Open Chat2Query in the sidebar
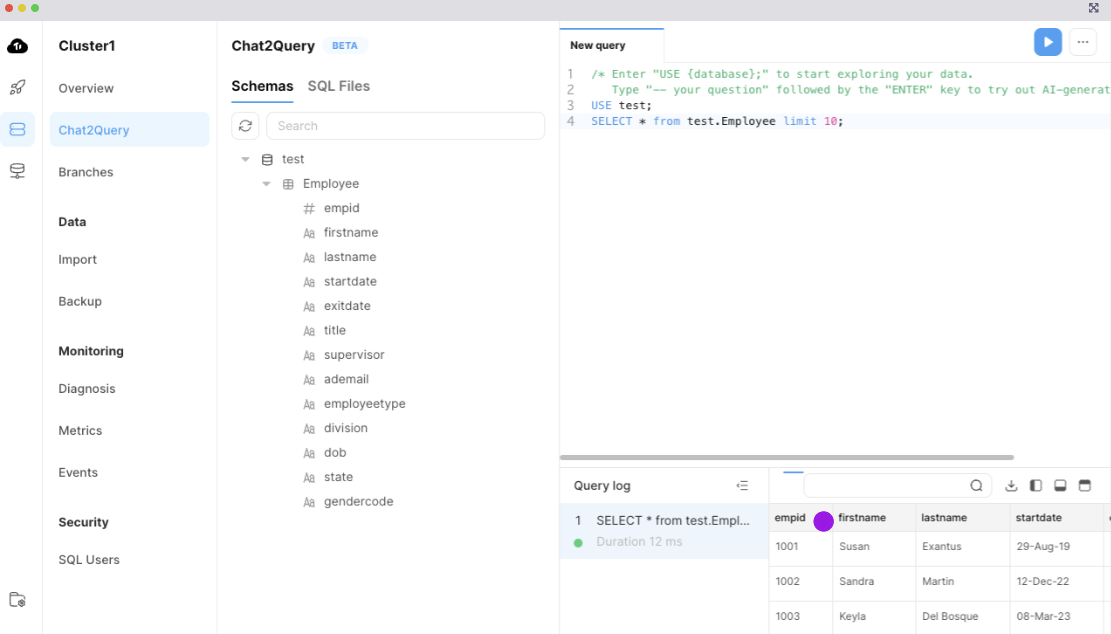 130,130
